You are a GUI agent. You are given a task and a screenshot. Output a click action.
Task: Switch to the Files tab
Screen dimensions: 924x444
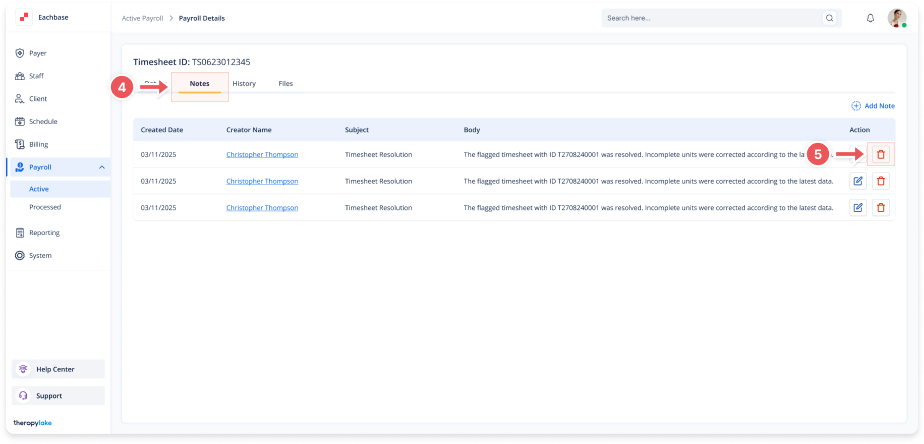(286, 84)
